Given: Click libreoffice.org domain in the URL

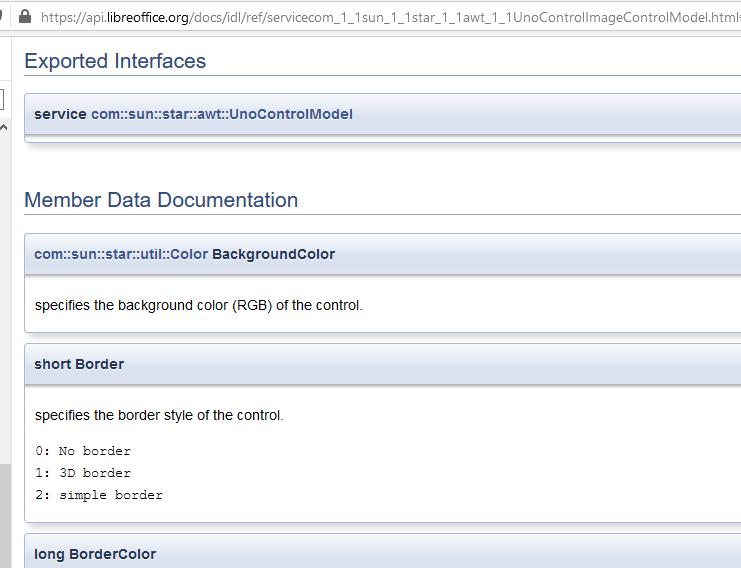Looking at the screenshot, I should [150, 17].
